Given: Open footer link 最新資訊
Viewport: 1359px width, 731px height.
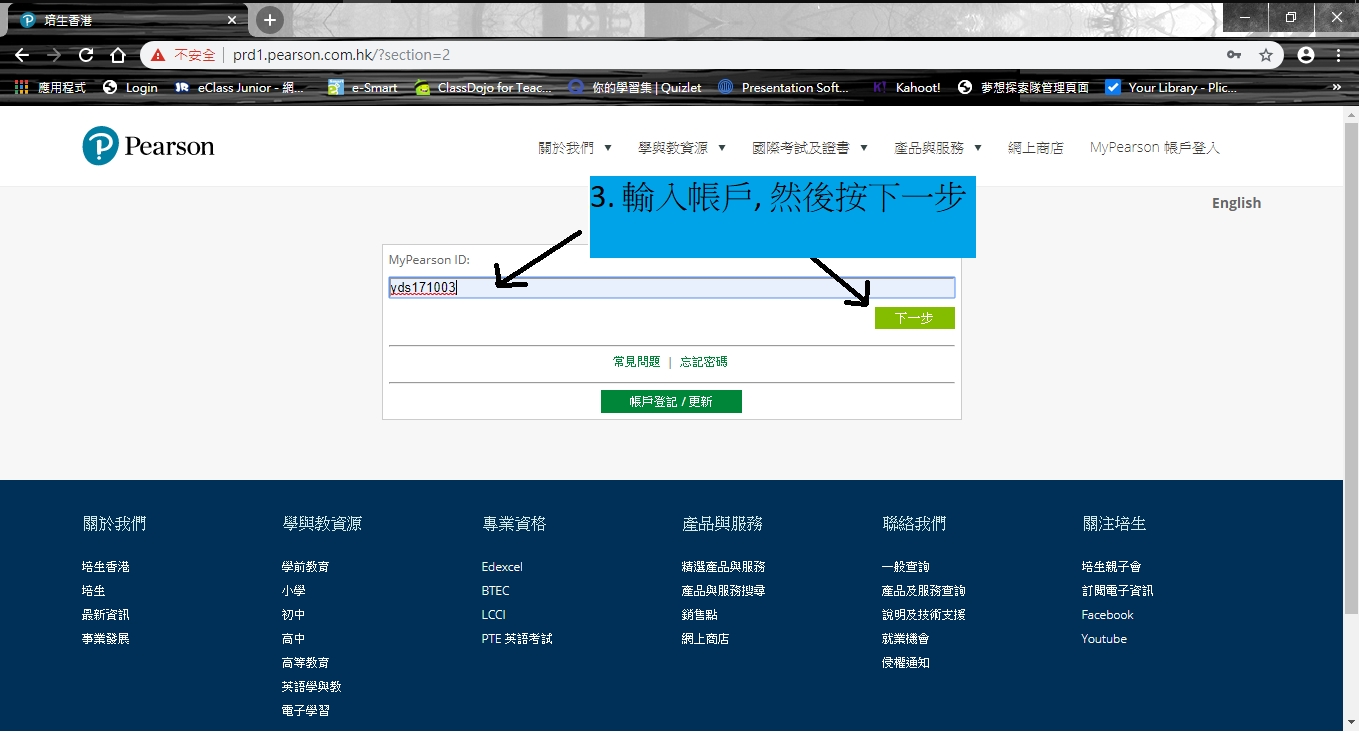Looking at the screenshot, I should tap(106, 615).
